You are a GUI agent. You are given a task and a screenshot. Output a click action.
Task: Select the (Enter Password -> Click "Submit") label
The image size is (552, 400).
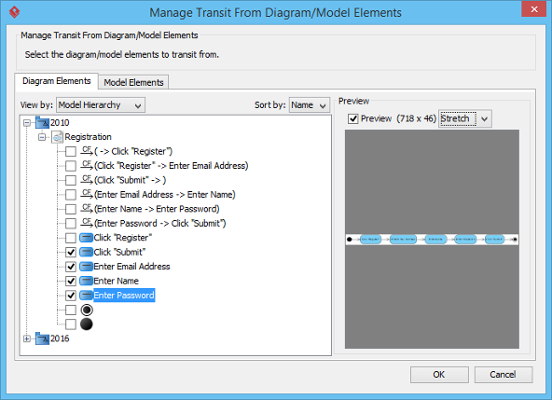click(x=160, y=223)
